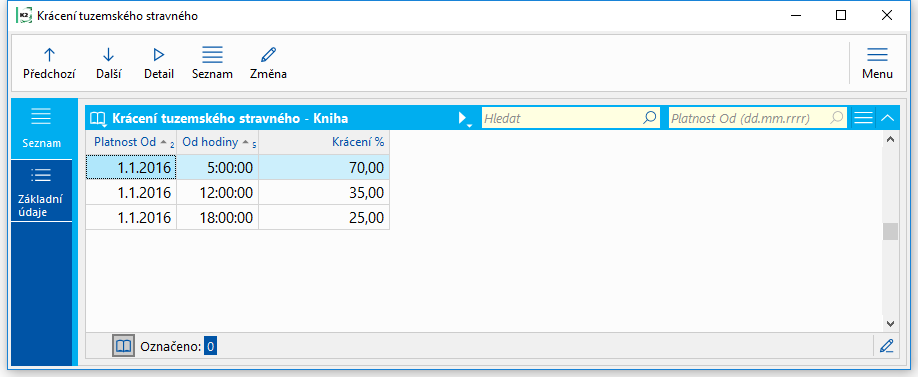The image size is (918, 377).
Task: Select the row with 12:00:00 hour
Action: tap(238, 193)
